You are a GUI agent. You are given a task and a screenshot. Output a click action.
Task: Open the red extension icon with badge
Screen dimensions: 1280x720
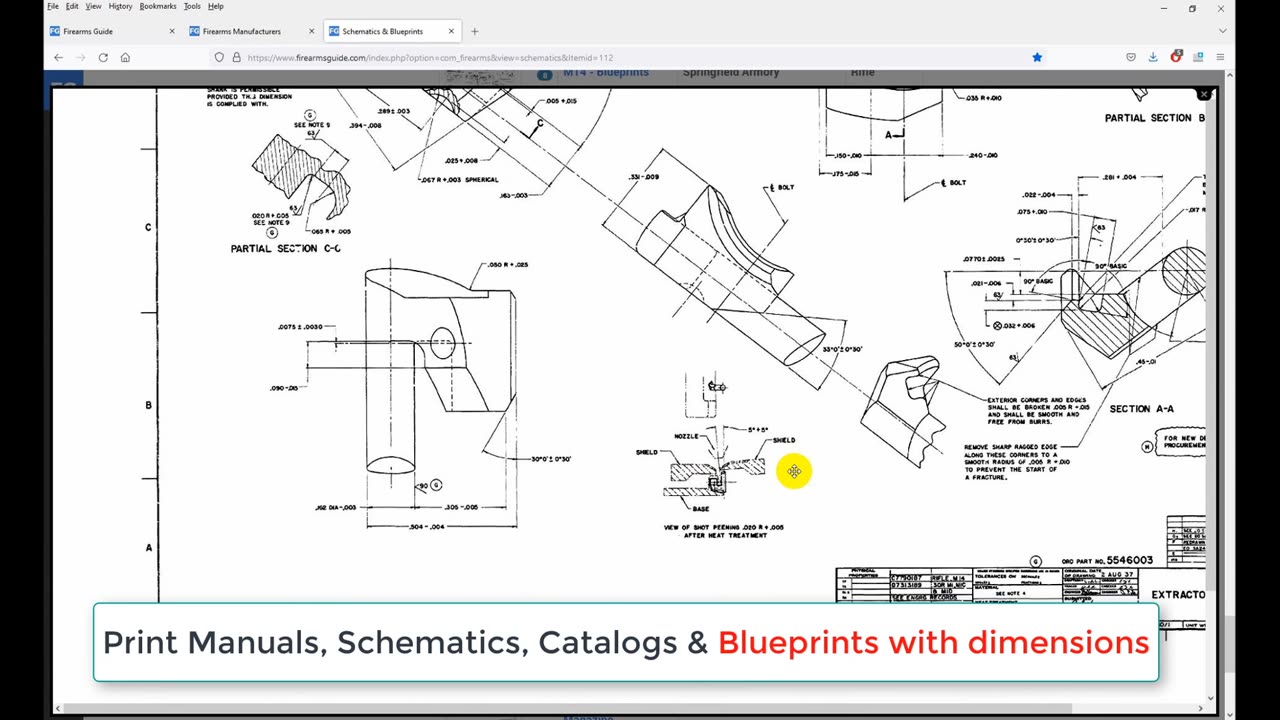click(x=1176, y=57)
